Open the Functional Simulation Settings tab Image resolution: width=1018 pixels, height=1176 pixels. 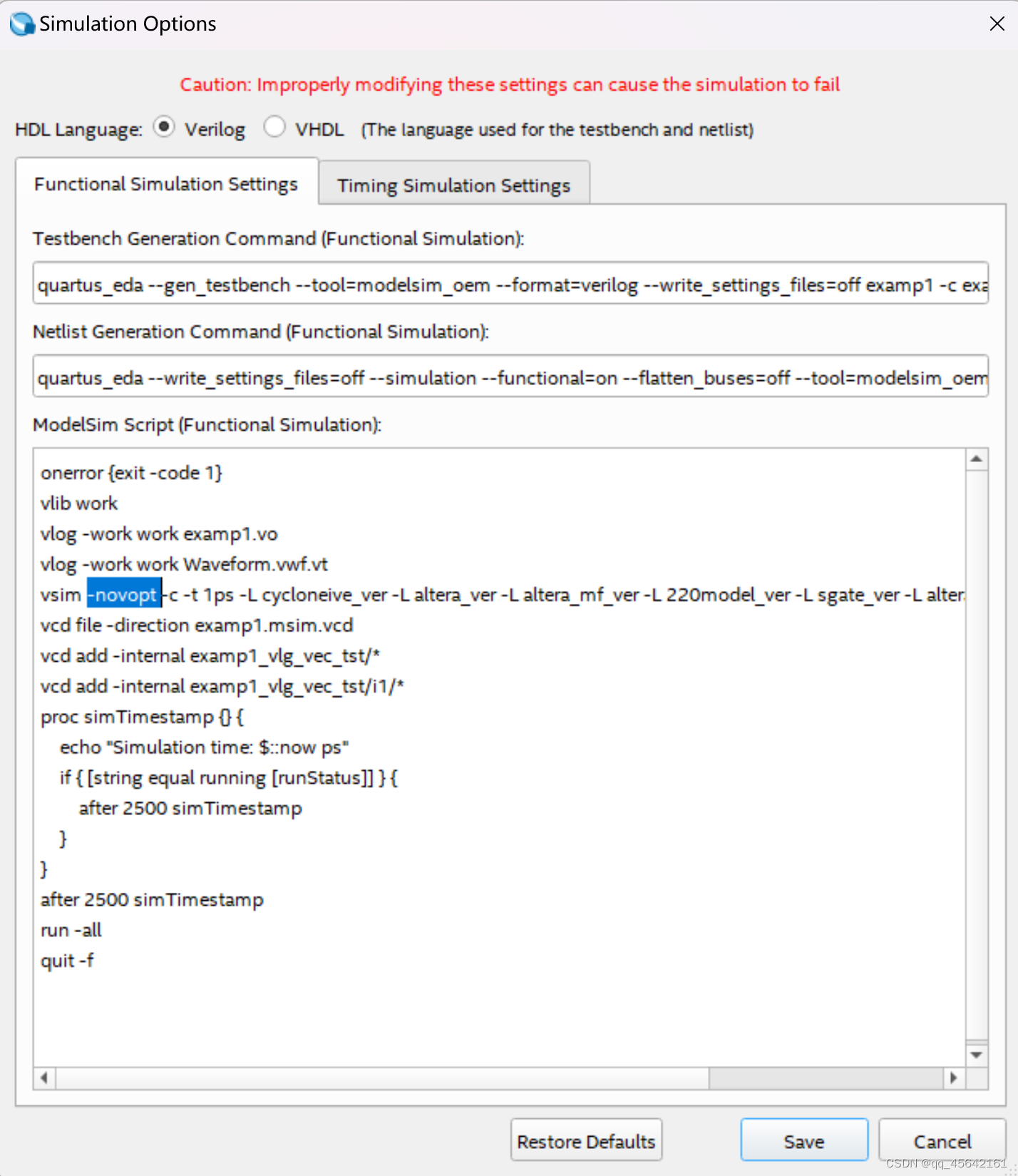point(166,184)
